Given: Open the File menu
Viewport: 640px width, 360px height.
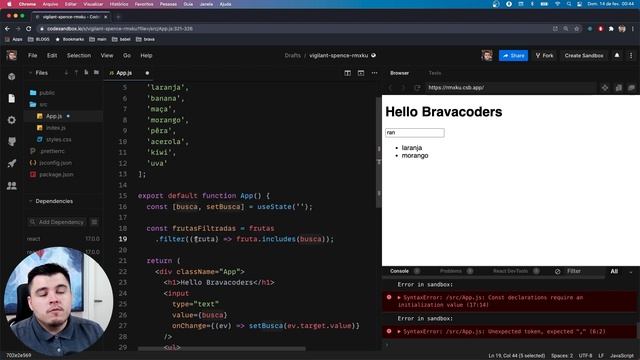Looking at the screenshot, I should click(x=33, y=56).
